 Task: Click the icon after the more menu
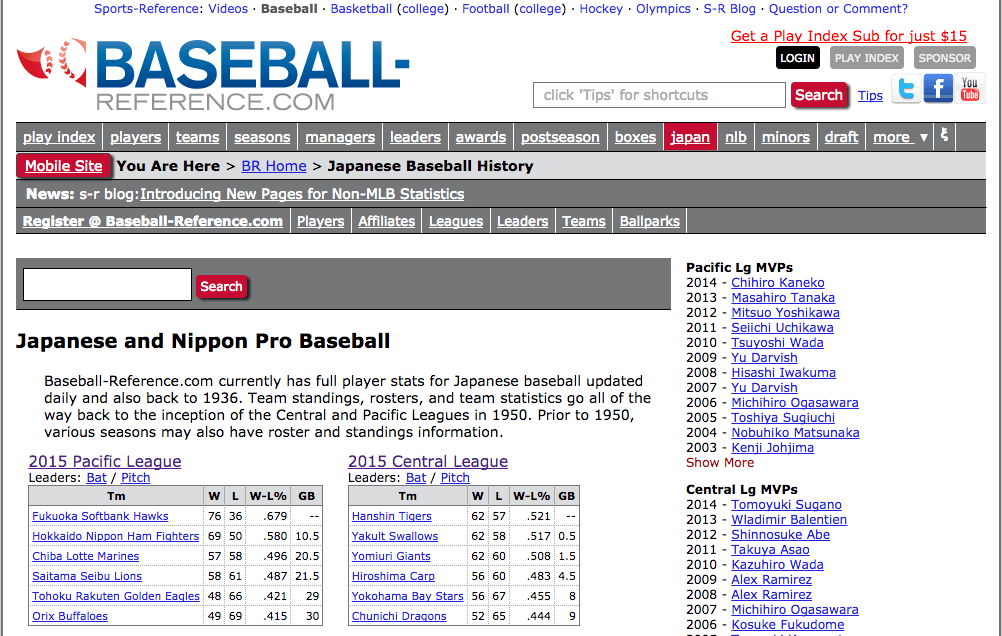click(x=944, y=136)
